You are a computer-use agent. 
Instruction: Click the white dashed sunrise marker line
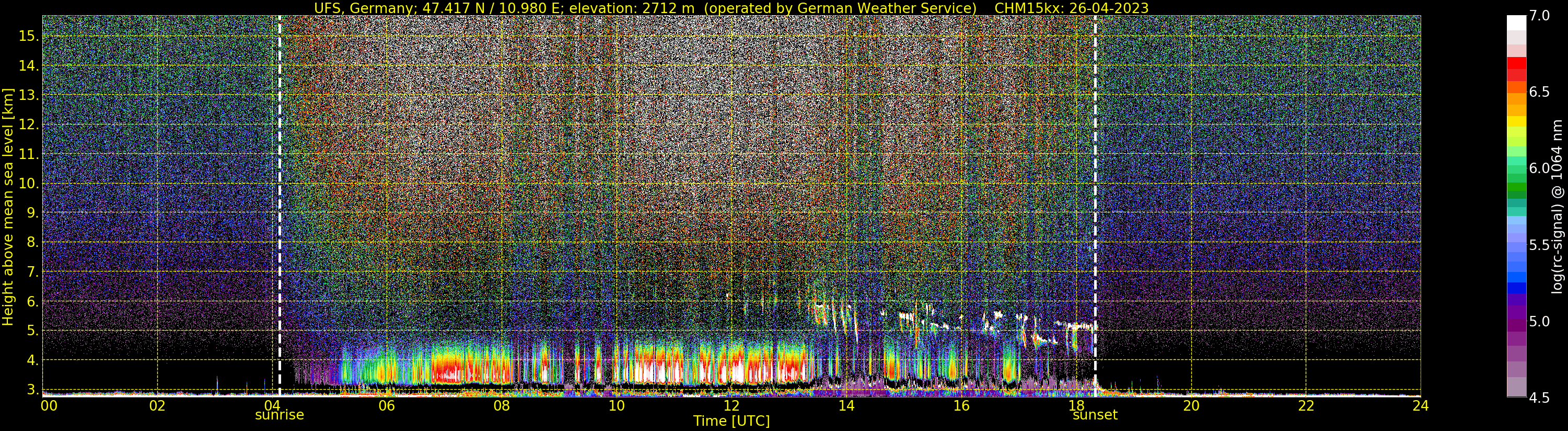coord(280,206)
